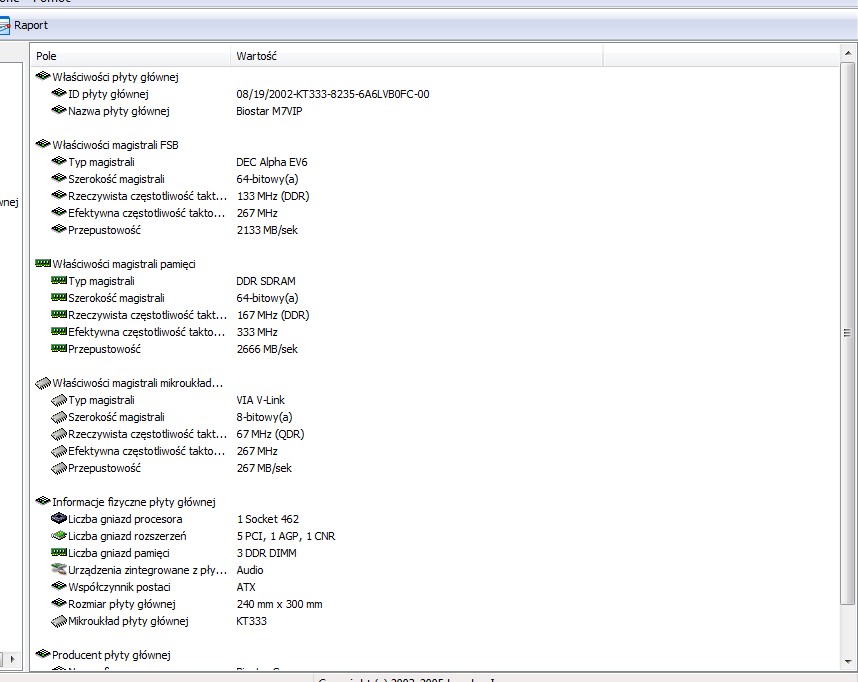The width and height of the screenshot is (858, 682).
Task: Select value 08/19/2002-KT333-8235-6A6LVB0FC-00
Action: (333, 94)
